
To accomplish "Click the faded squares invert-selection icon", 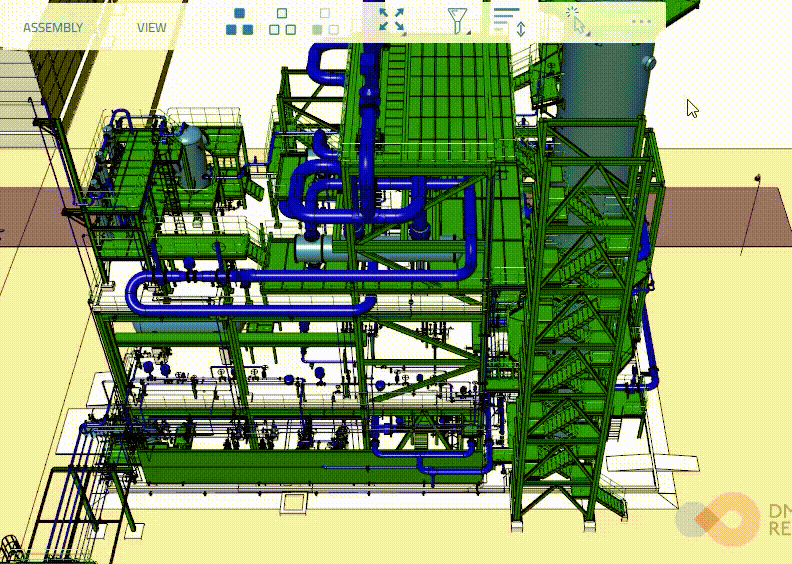I will [323, 21].
